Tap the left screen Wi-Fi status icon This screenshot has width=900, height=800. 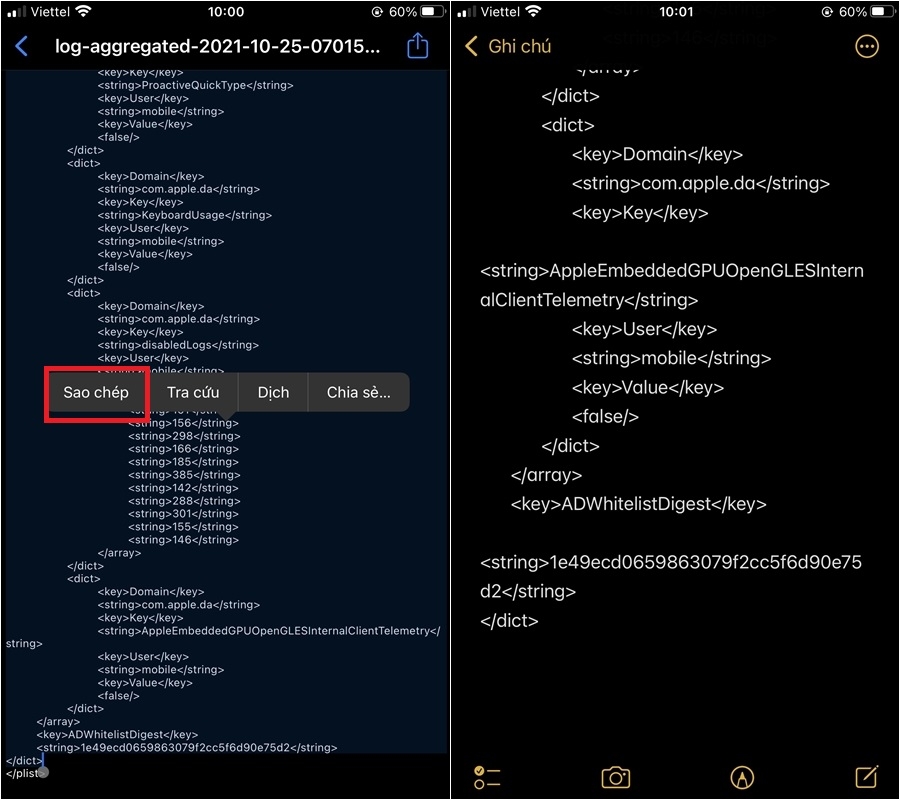click(x=83, y=11)
